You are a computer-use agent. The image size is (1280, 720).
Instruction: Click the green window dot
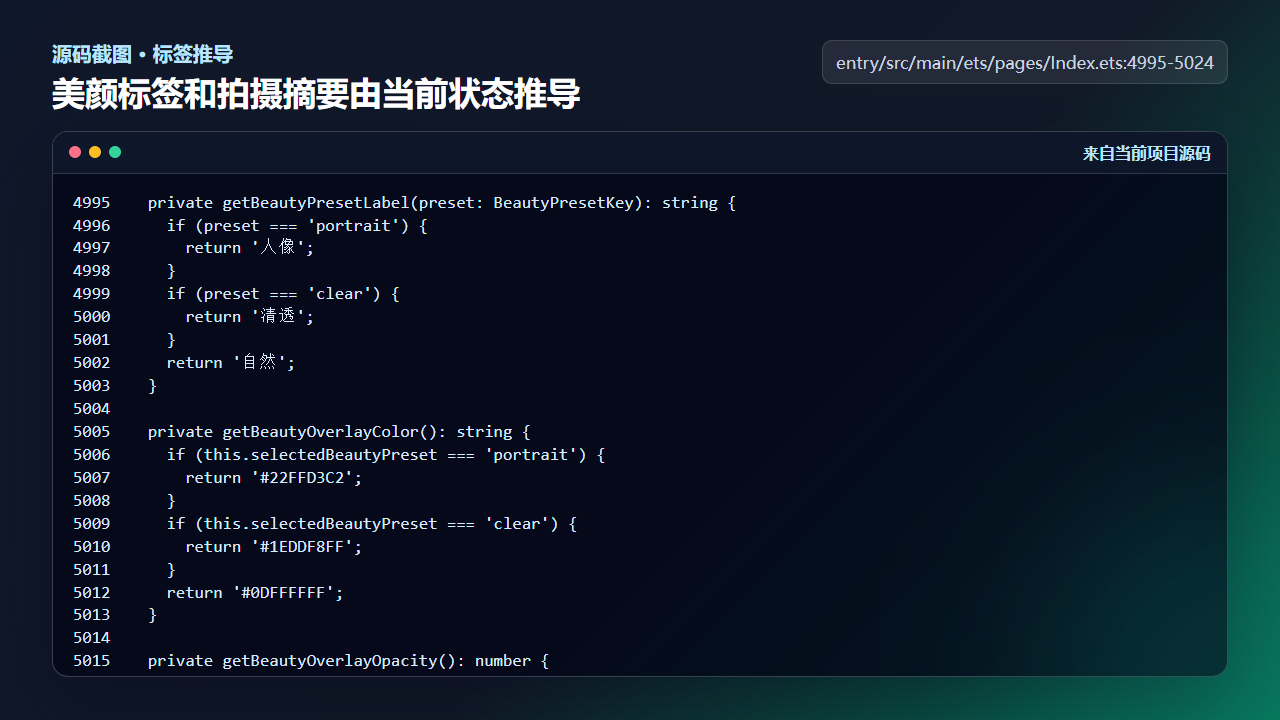[115, 152]
